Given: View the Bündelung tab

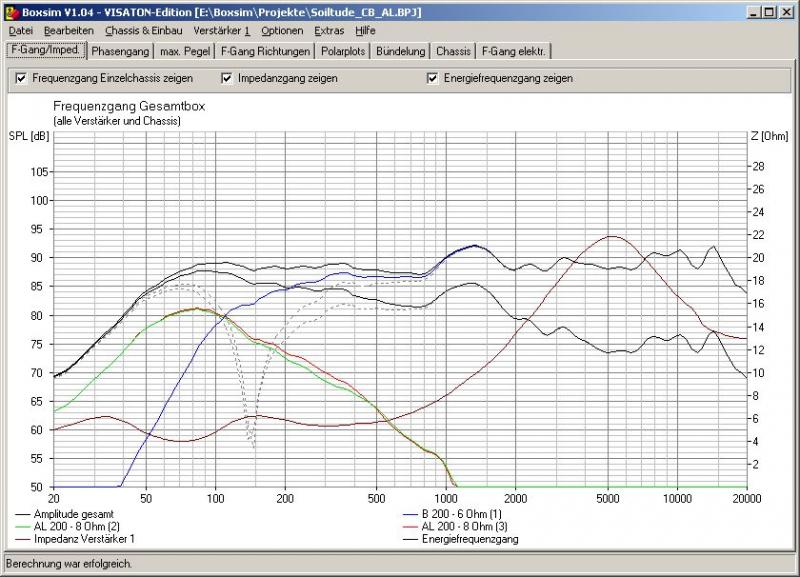Looking at the screenshot, I should coord(402,51).
